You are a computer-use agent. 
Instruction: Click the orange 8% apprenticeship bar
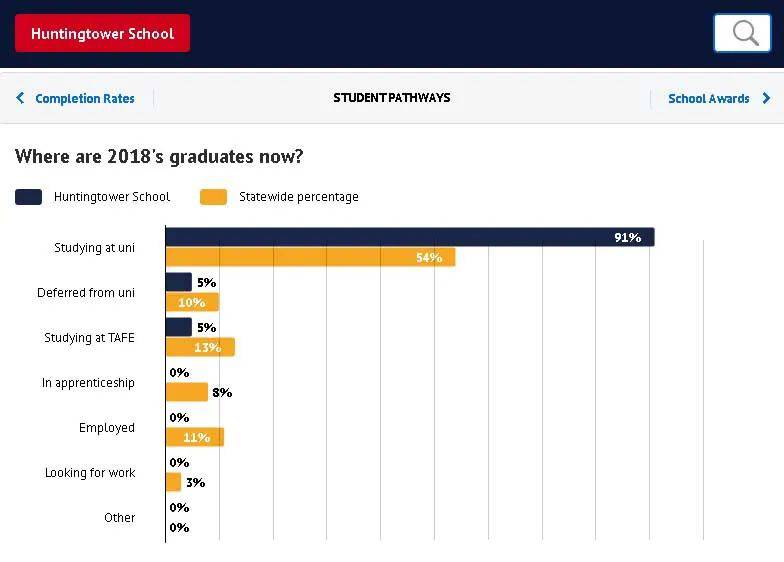pyautogui.click(x=187, y=392)
